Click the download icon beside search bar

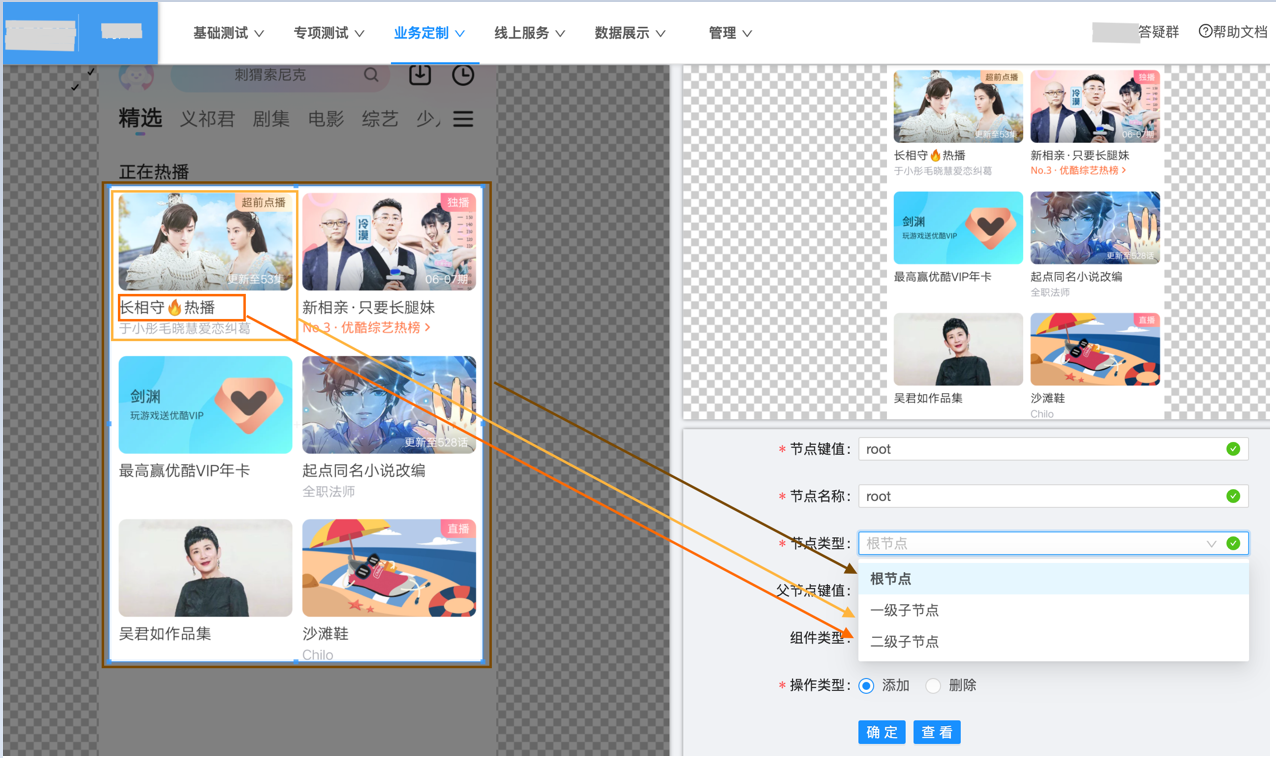(420, 75)
